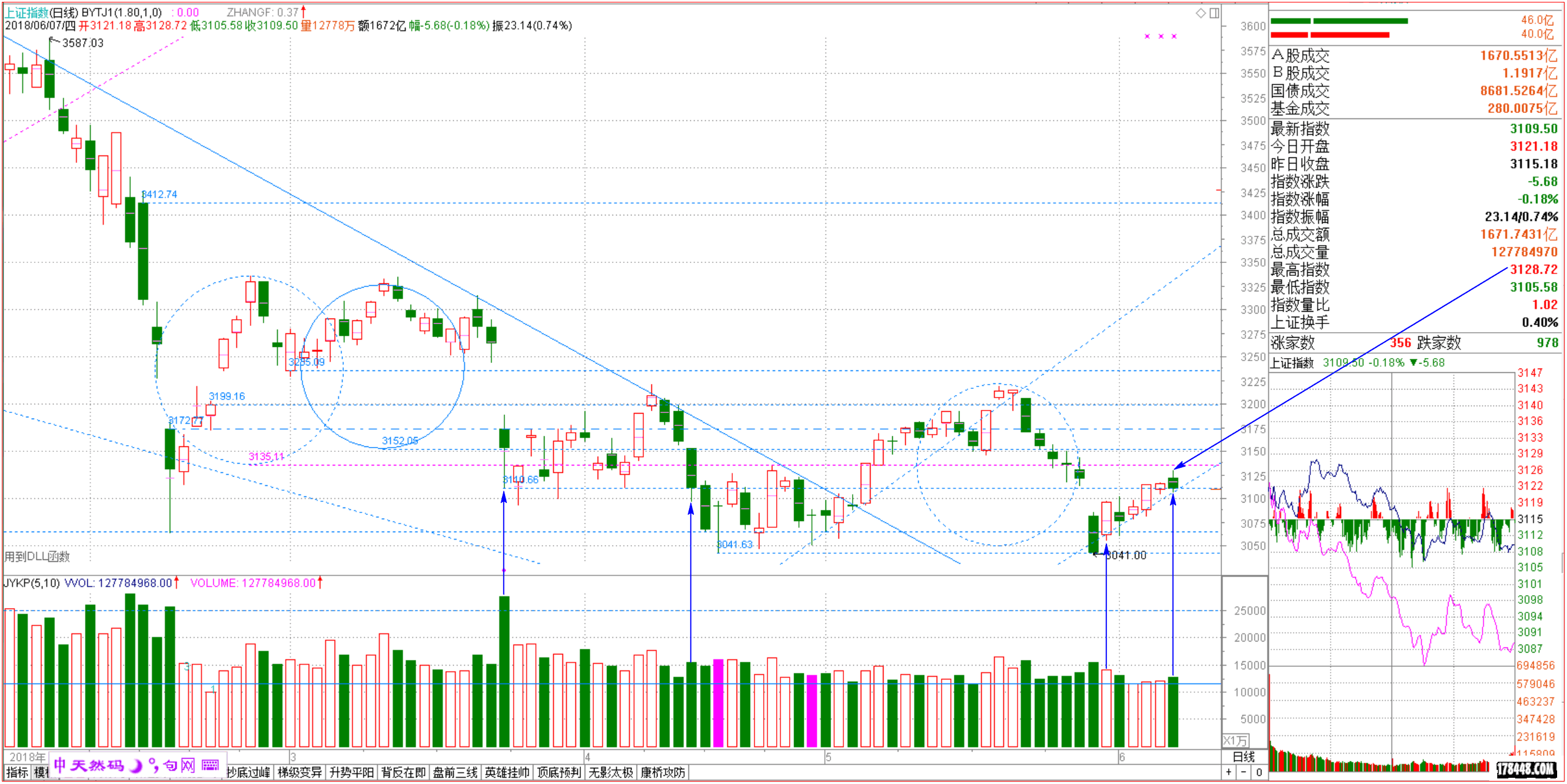The height and width of the screenshot is (784, 1567).
Task: Click the X1万 volume unit label
Action: [1235, 741]
